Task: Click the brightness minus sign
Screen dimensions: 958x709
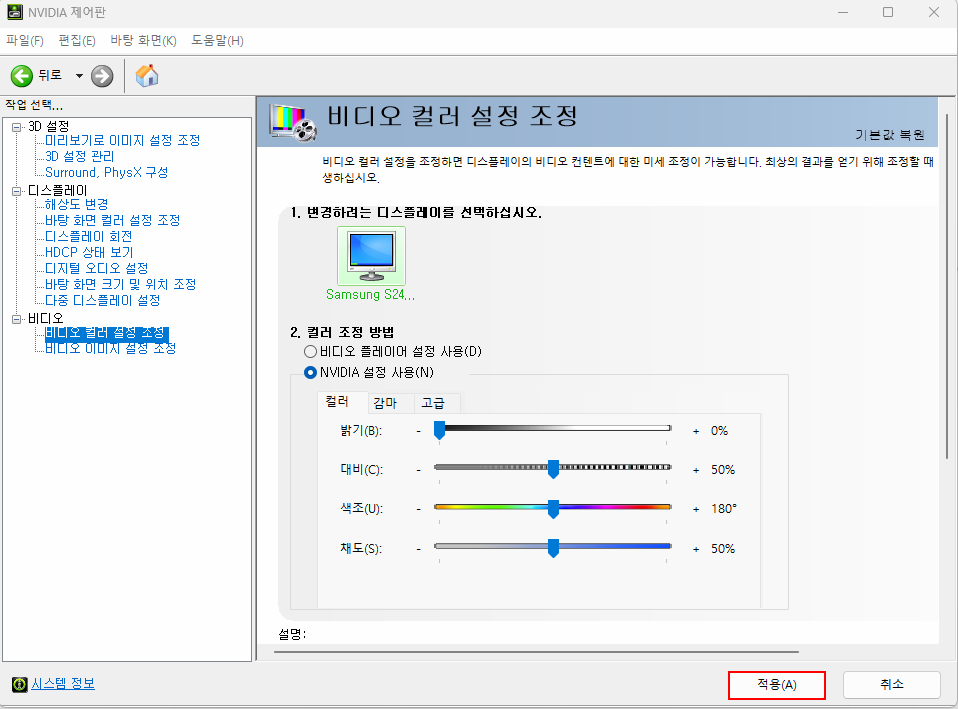Action: [x=419, y=432]
